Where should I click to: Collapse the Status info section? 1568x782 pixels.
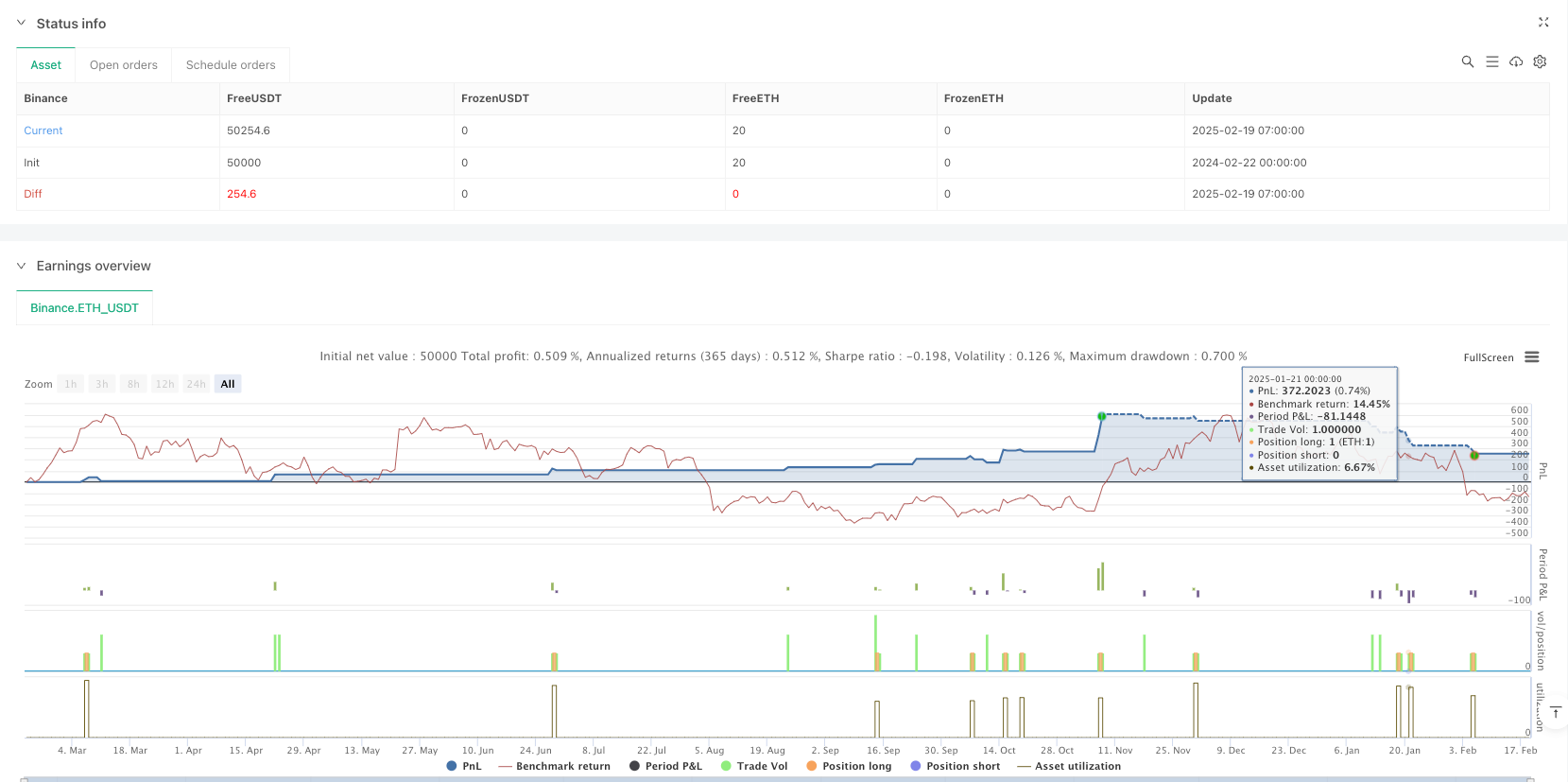[21, 23]
